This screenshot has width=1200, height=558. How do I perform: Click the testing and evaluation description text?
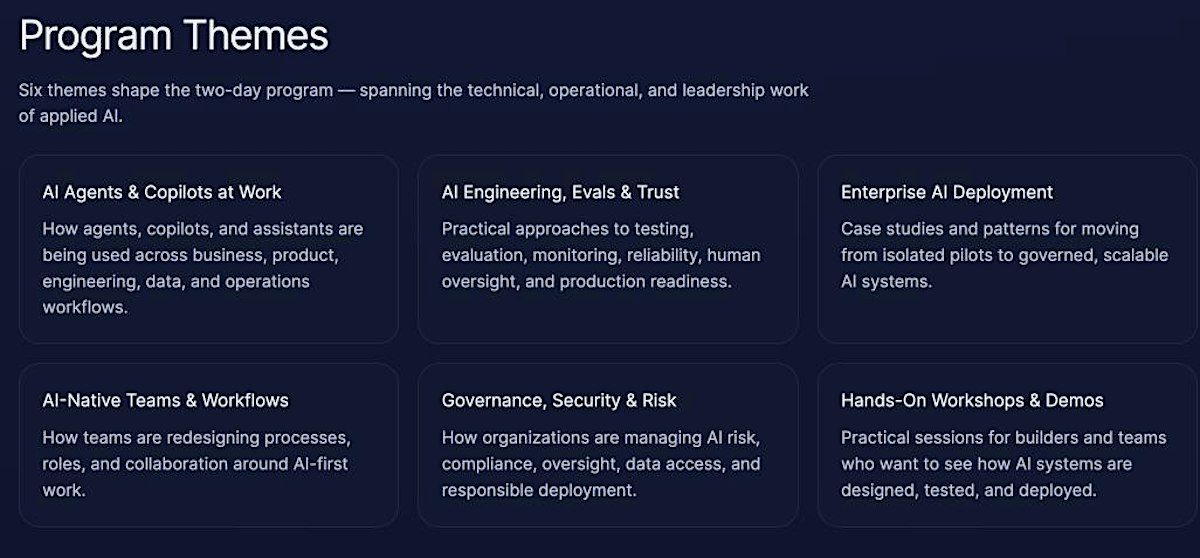[601, 255]
